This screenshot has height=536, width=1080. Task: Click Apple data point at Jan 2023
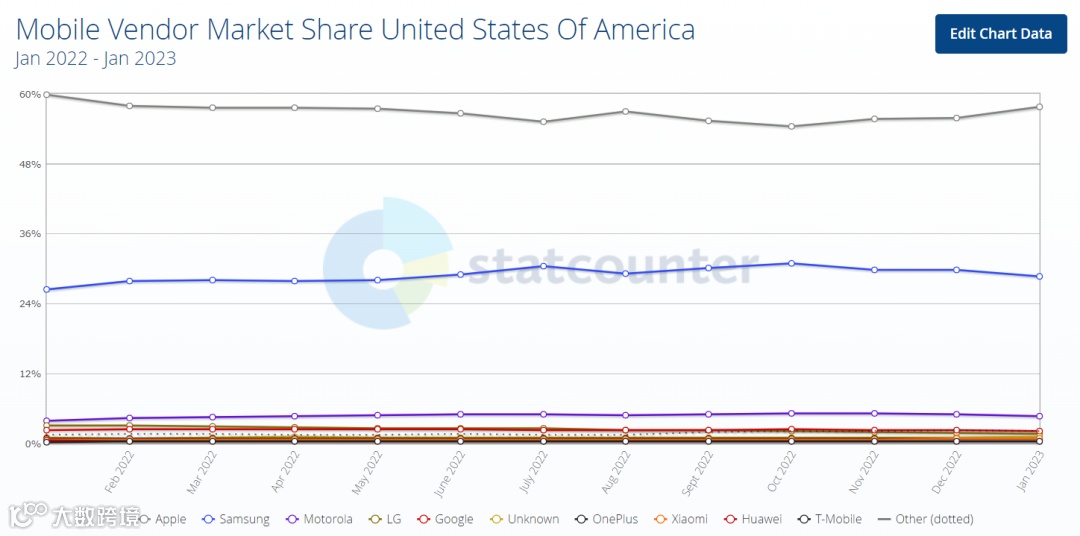(x=1039, y=107)
